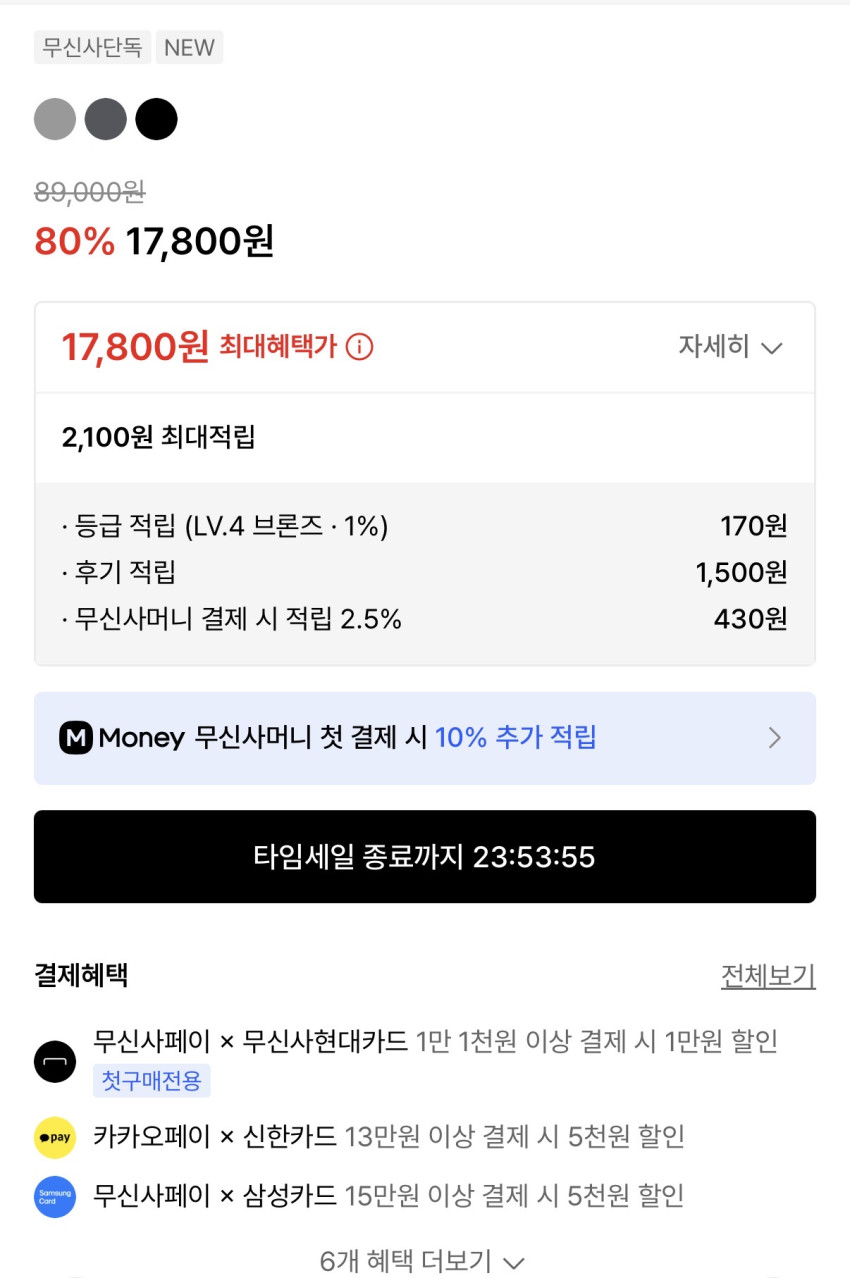Click the yellow 카카오페이 icon
This screenshot has height=1278, width=850.
pos(55,1137)
